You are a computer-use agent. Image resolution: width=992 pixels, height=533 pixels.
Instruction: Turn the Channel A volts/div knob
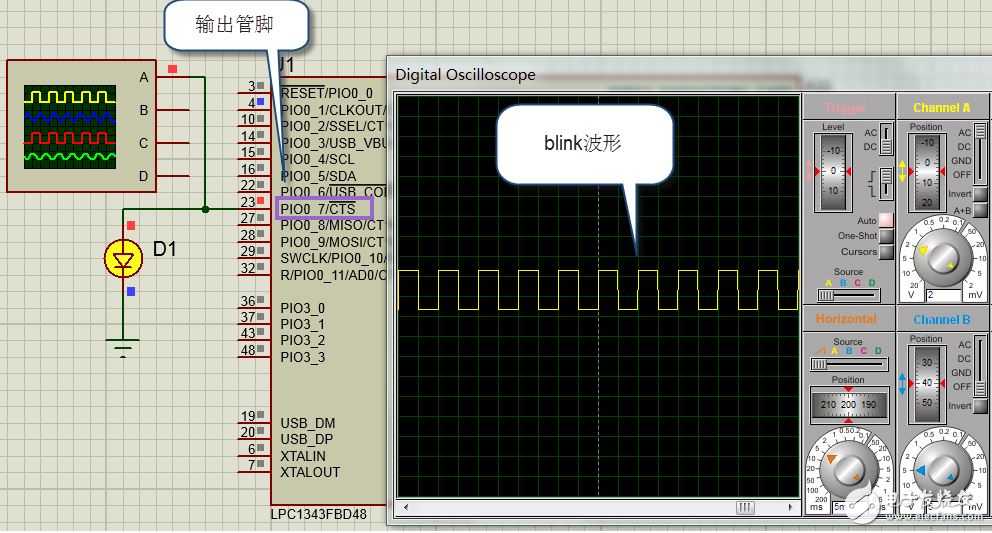coord(942,256)
